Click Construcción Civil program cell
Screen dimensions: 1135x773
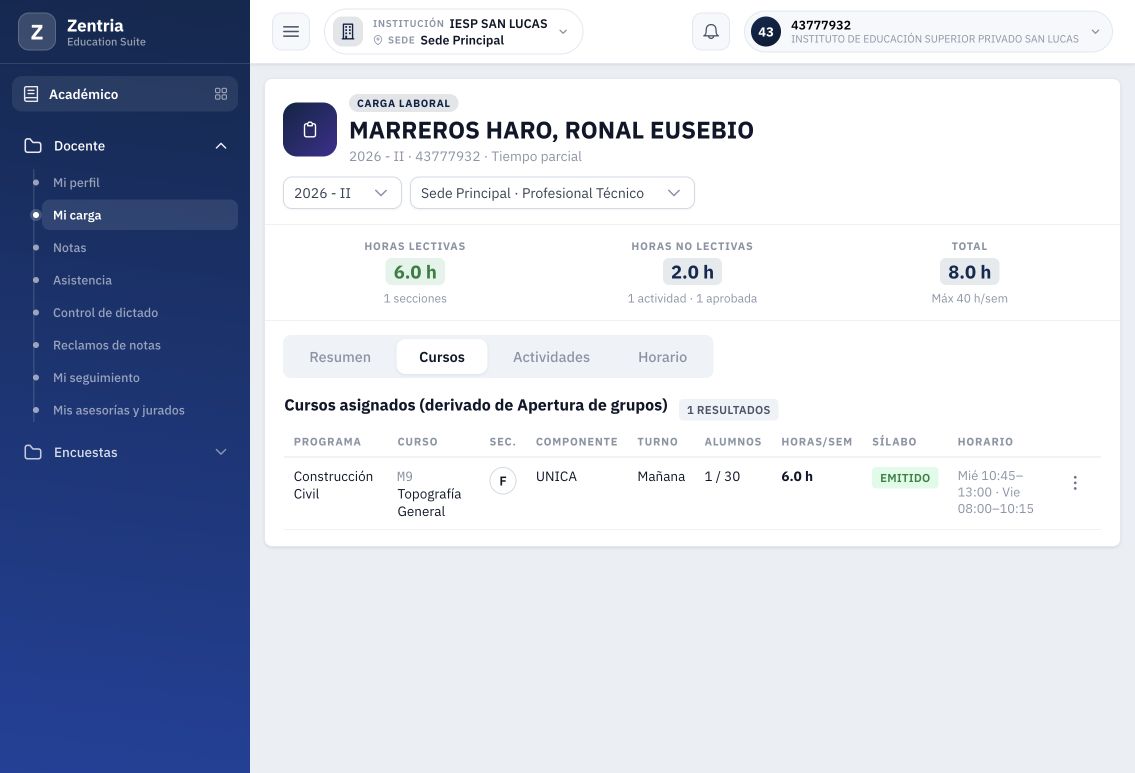coord(333,485)
